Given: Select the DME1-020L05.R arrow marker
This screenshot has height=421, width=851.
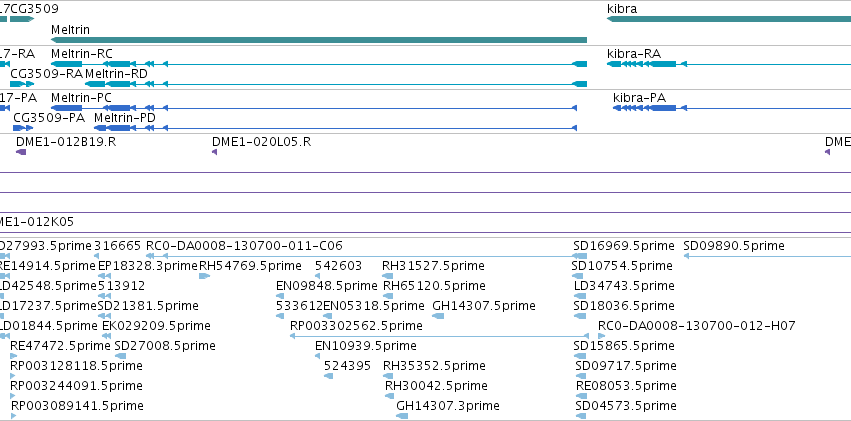Looking at the screenshot, I should point(214,152).
